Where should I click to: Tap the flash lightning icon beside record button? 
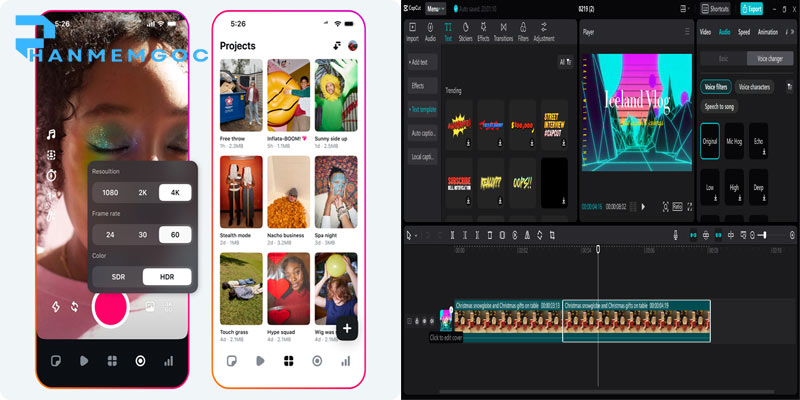[x=56, y=307]
